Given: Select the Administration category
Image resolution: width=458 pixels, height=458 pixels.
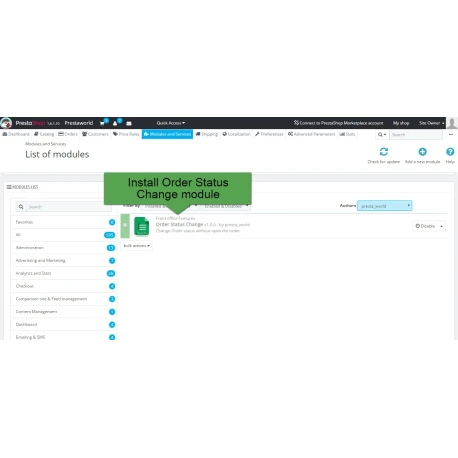Looking at the screenshot, I should coord(63,248).
